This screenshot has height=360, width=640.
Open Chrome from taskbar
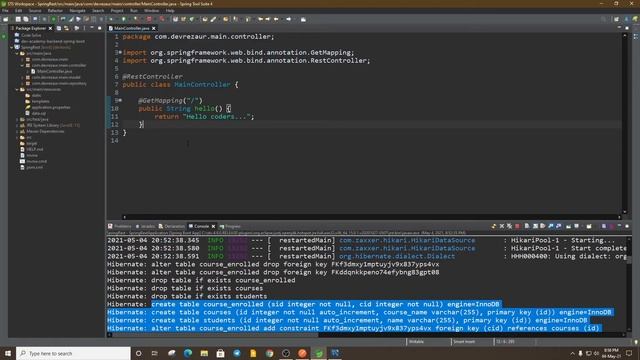[x=269, y=353]
